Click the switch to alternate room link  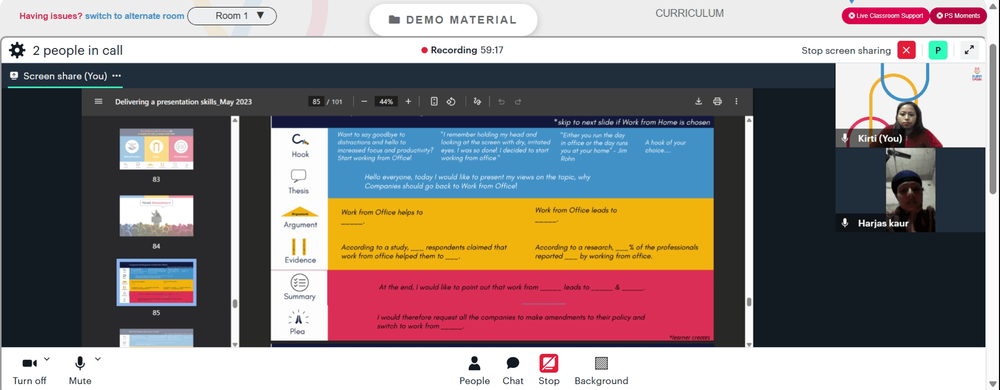(x=135, y=16)
